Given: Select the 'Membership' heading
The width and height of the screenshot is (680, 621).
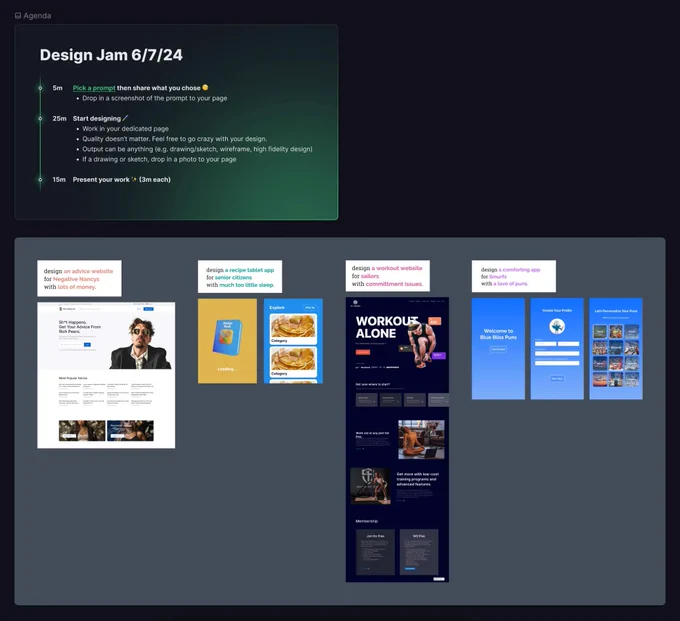Looking at the screenshot, I should 366,521.
